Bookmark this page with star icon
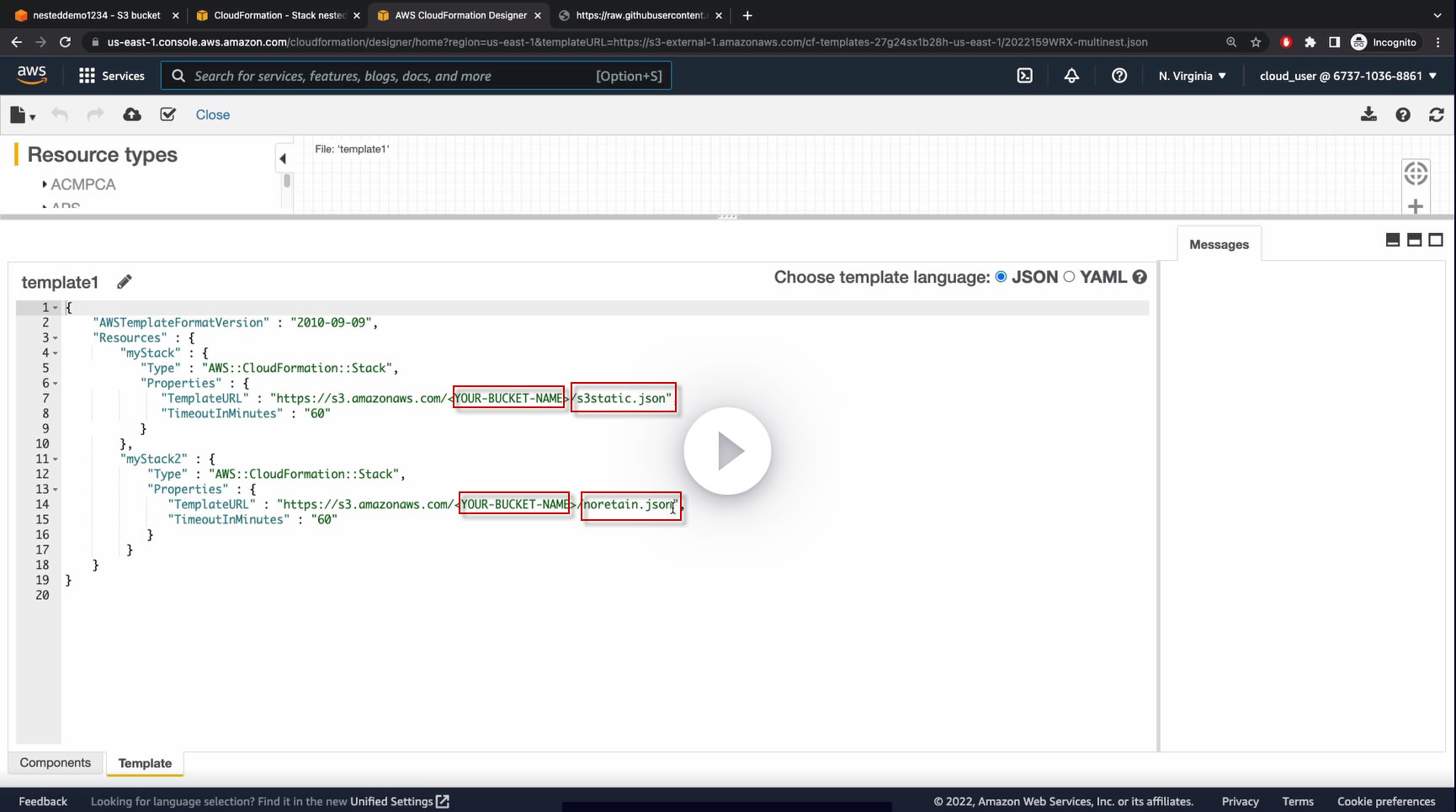The height and width of the screenshot is (812, 1456). point(1256,42)
